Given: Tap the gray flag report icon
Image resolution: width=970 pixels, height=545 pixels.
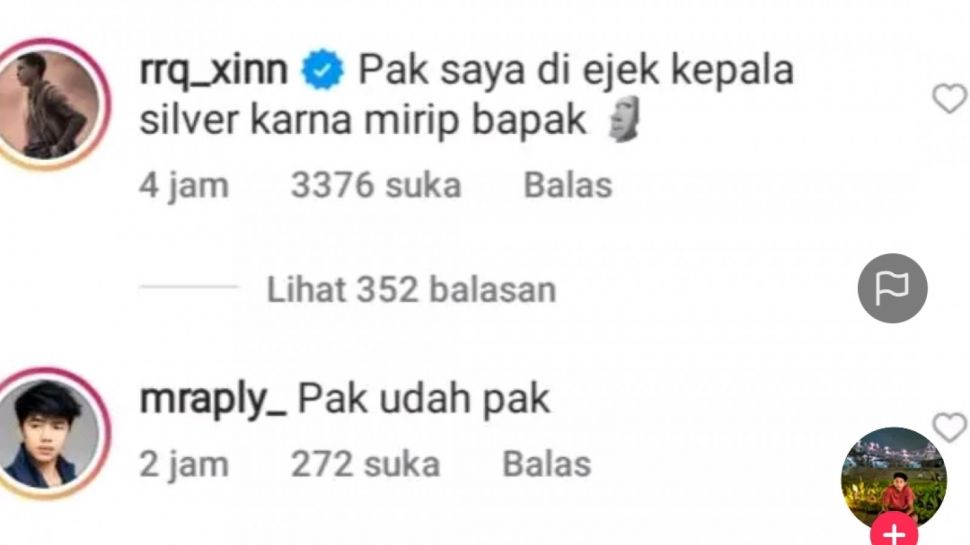Looking at the screenshot, I should [892, 288].
